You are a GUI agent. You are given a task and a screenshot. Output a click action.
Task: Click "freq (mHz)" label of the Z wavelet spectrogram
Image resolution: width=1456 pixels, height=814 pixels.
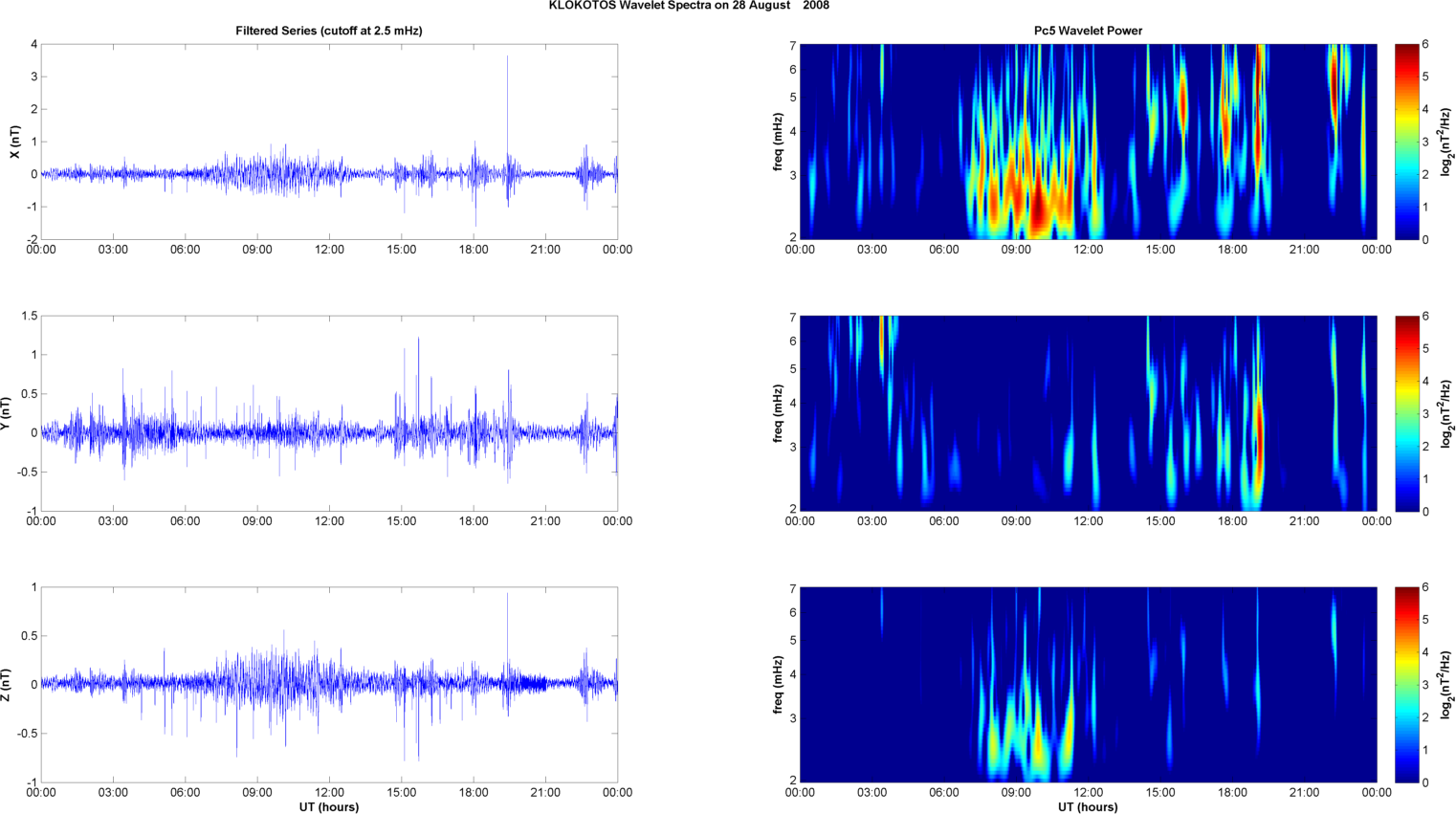pos(779,685)
